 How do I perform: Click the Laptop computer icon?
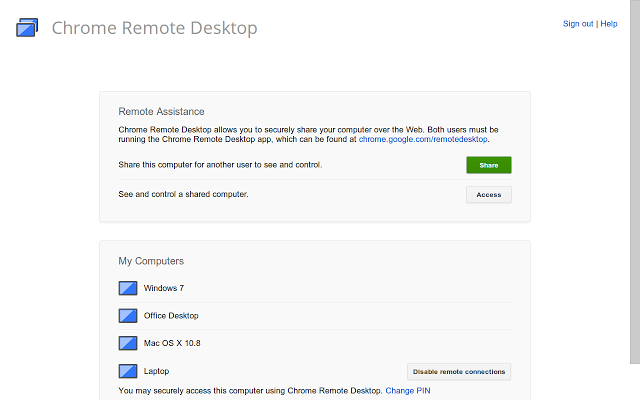127,371
